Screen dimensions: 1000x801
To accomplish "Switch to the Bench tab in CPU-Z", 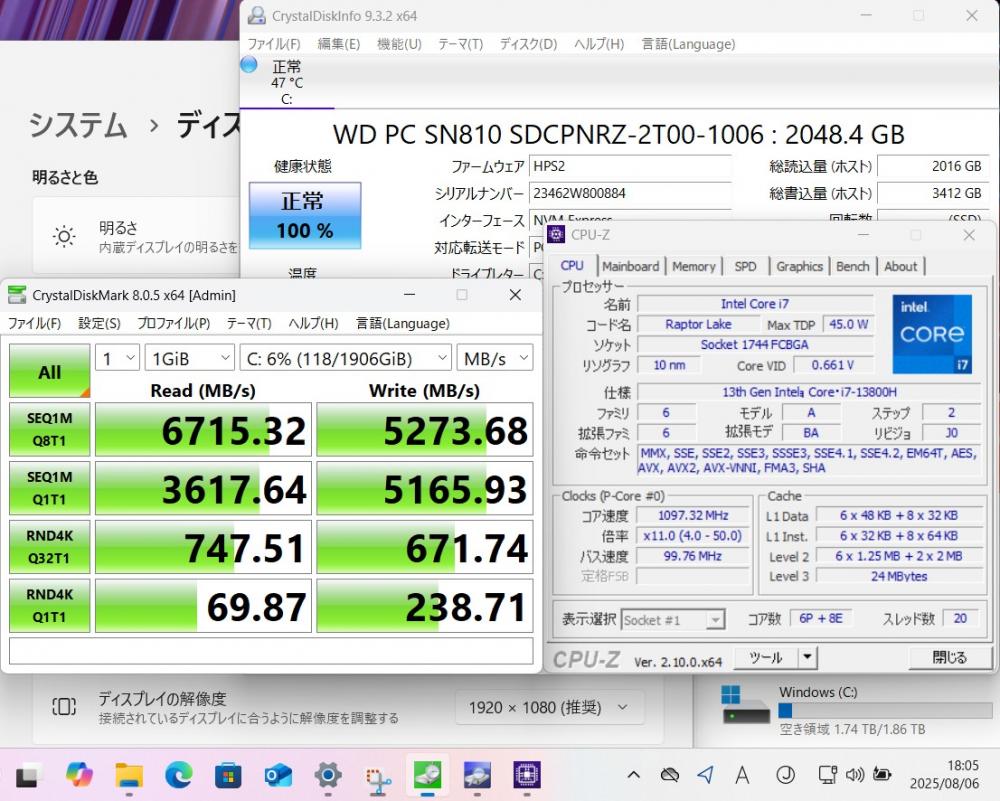I will pos(853,266).
